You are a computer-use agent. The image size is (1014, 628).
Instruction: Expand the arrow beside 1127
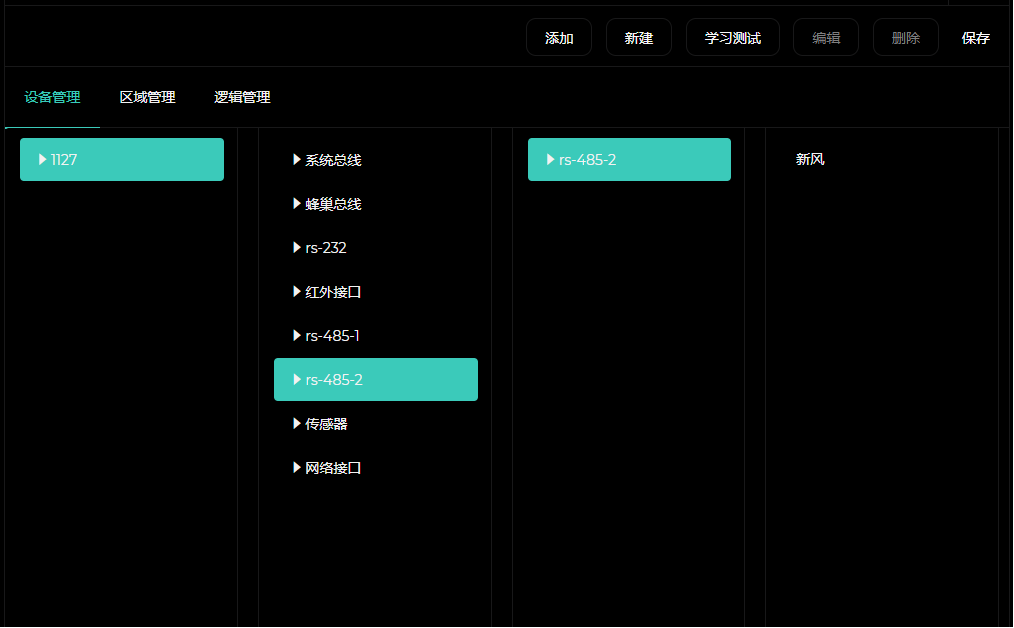pyautogui.click(x=42, y=159)
